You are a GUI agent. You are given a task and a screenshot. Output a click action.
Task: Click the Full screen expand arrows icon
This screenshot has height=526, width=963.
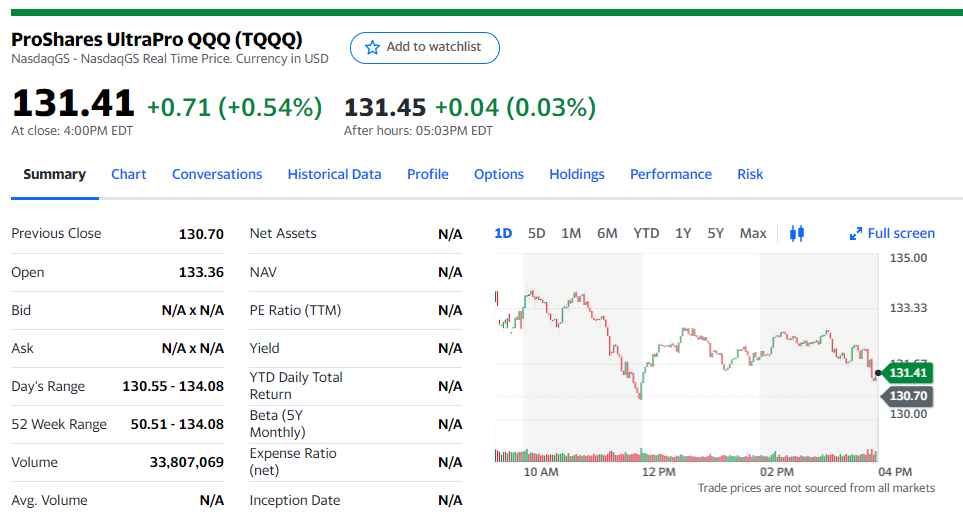click(856, 234)
